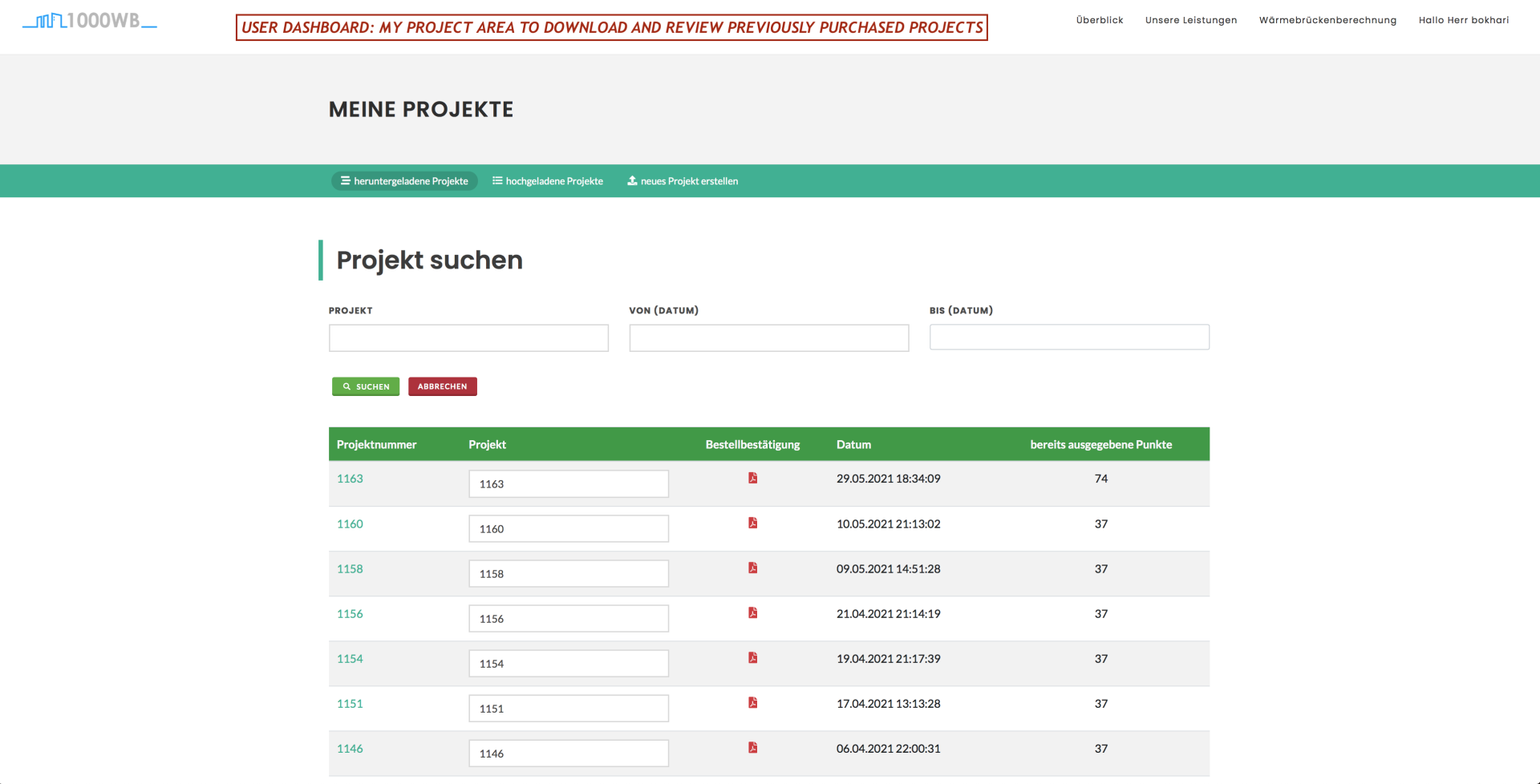Open the Überblick menu item
This screenshot has height=784, width=1540.
click(x=1099, y=20)
